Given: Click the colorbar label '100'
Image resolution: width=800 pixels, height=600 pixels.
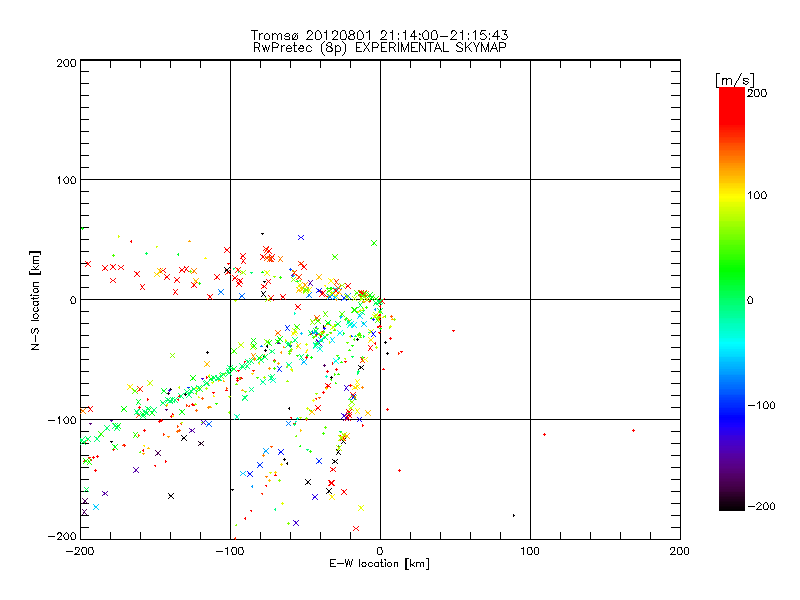Looking at the screenshot, I should 757,195.
